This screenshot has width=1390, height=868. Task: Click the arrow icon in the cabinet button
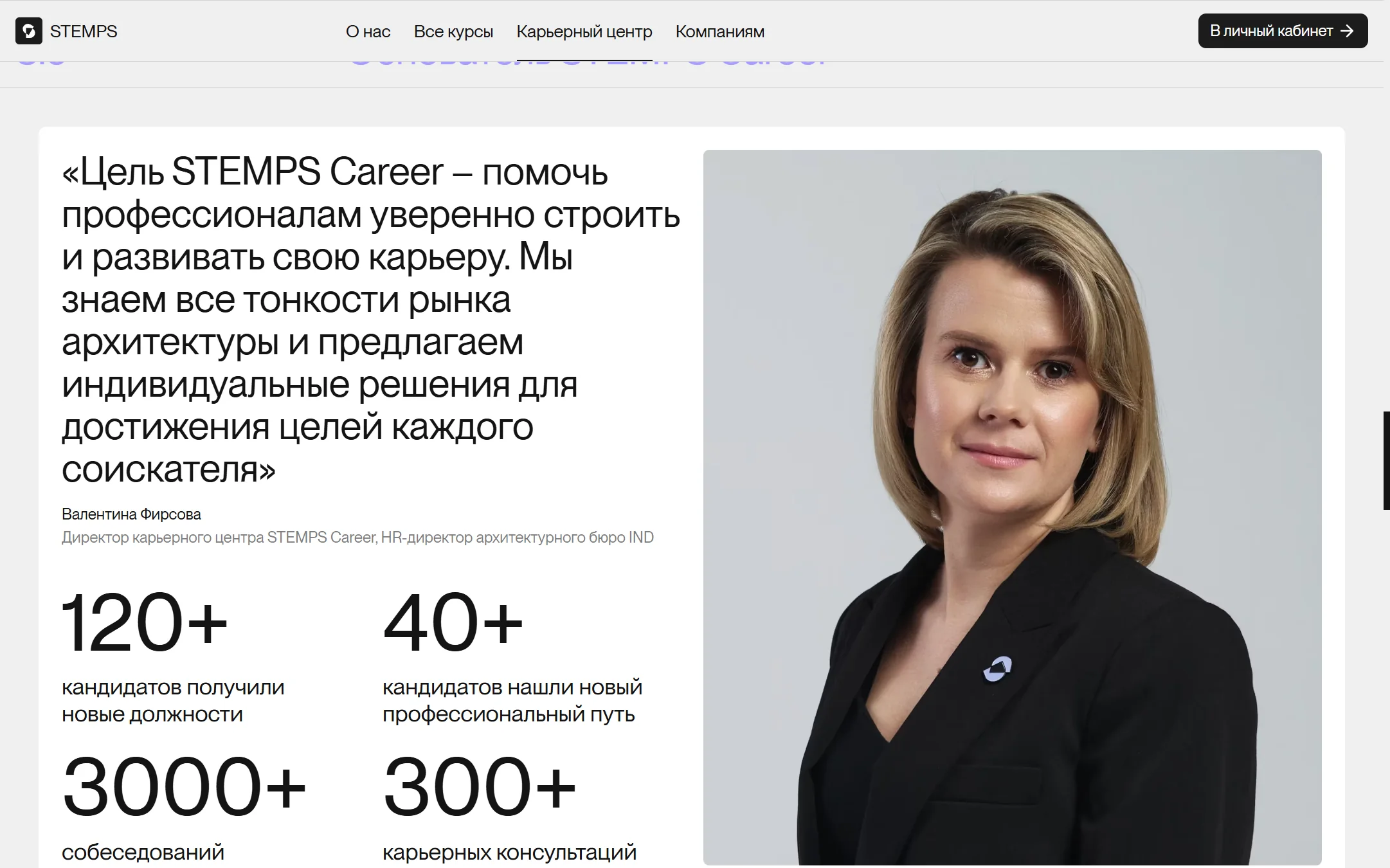(x=1347, y=31)
